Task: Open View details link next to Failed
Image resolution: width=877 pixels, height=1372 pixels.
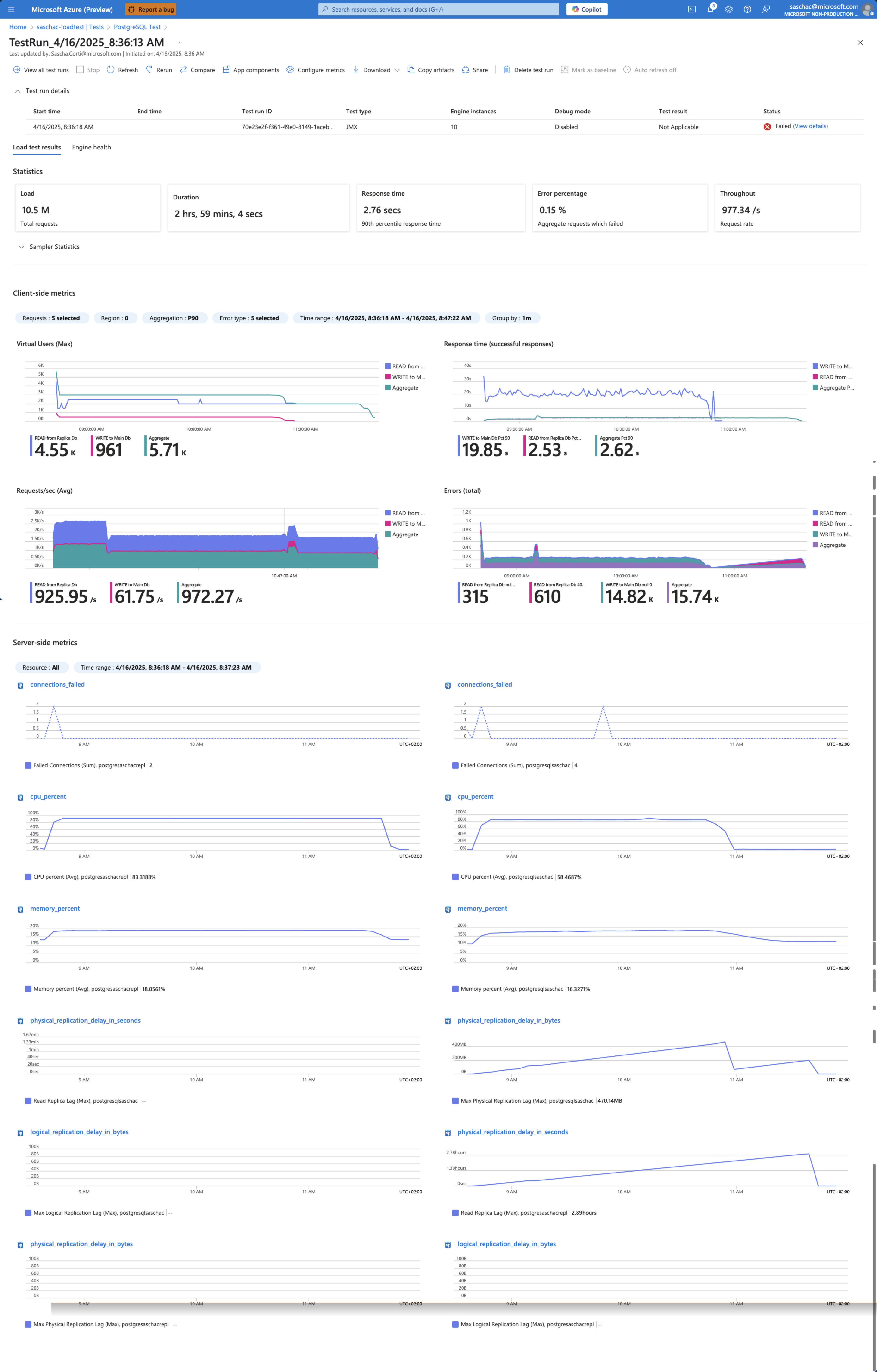Action: click(x=810, y=127)
